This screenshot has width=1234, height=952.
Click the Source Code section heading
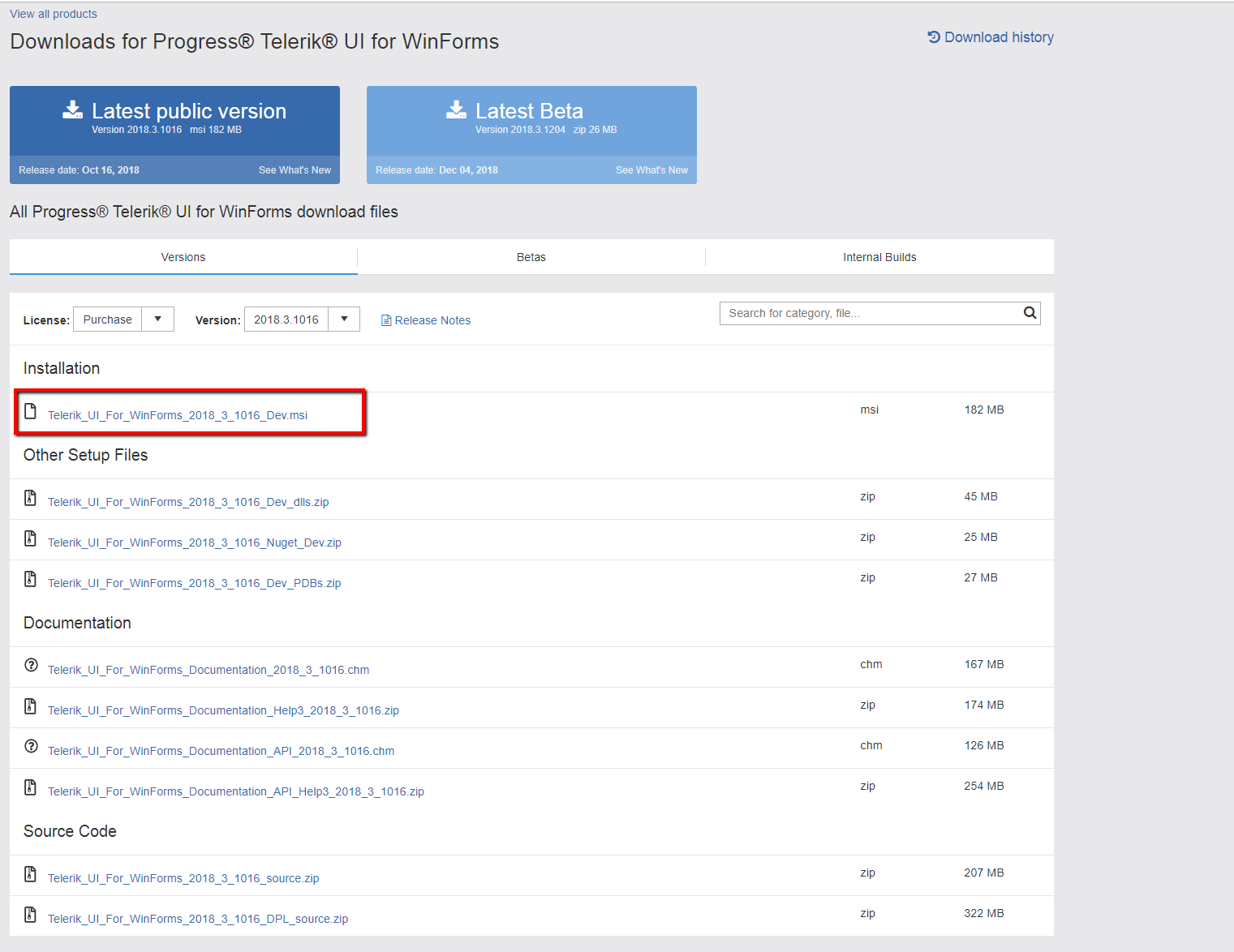[x=70, y=831]
